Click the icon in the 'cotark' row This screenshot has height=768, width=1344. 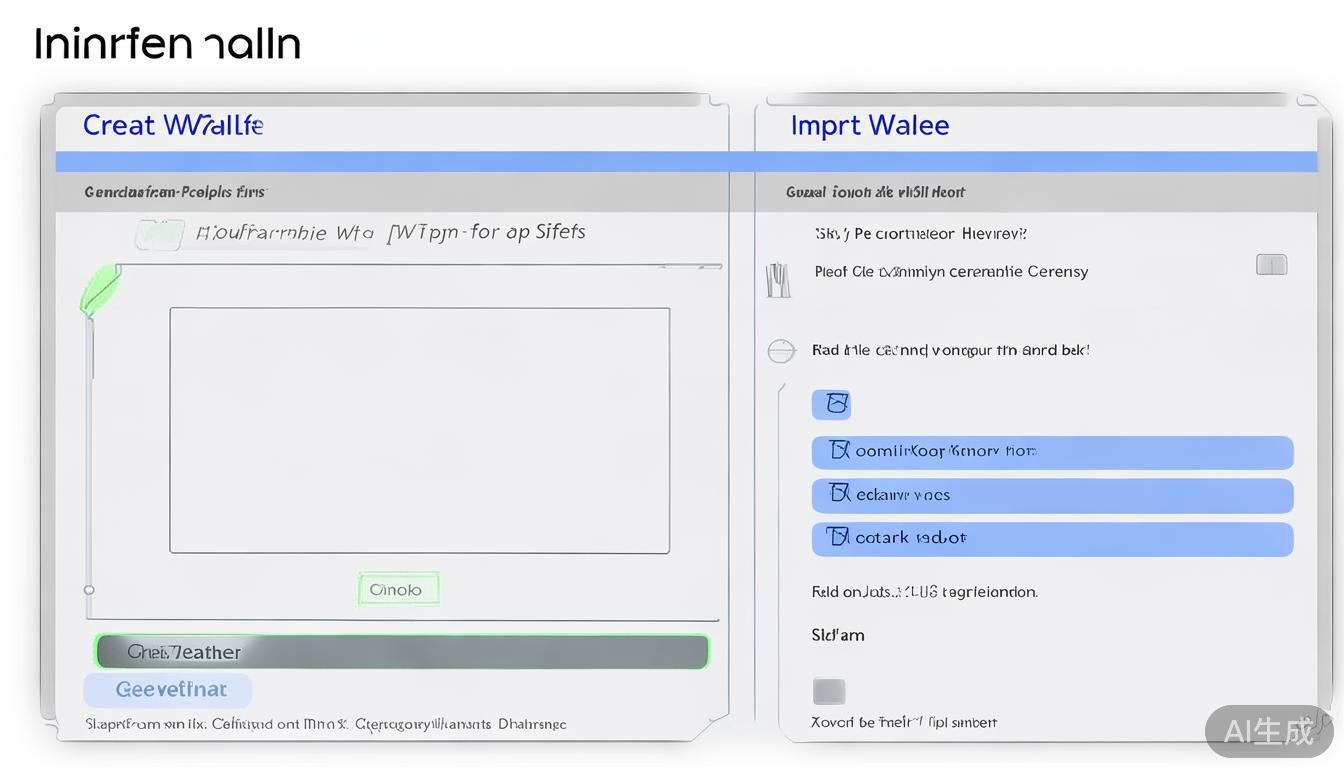[838, 538]
